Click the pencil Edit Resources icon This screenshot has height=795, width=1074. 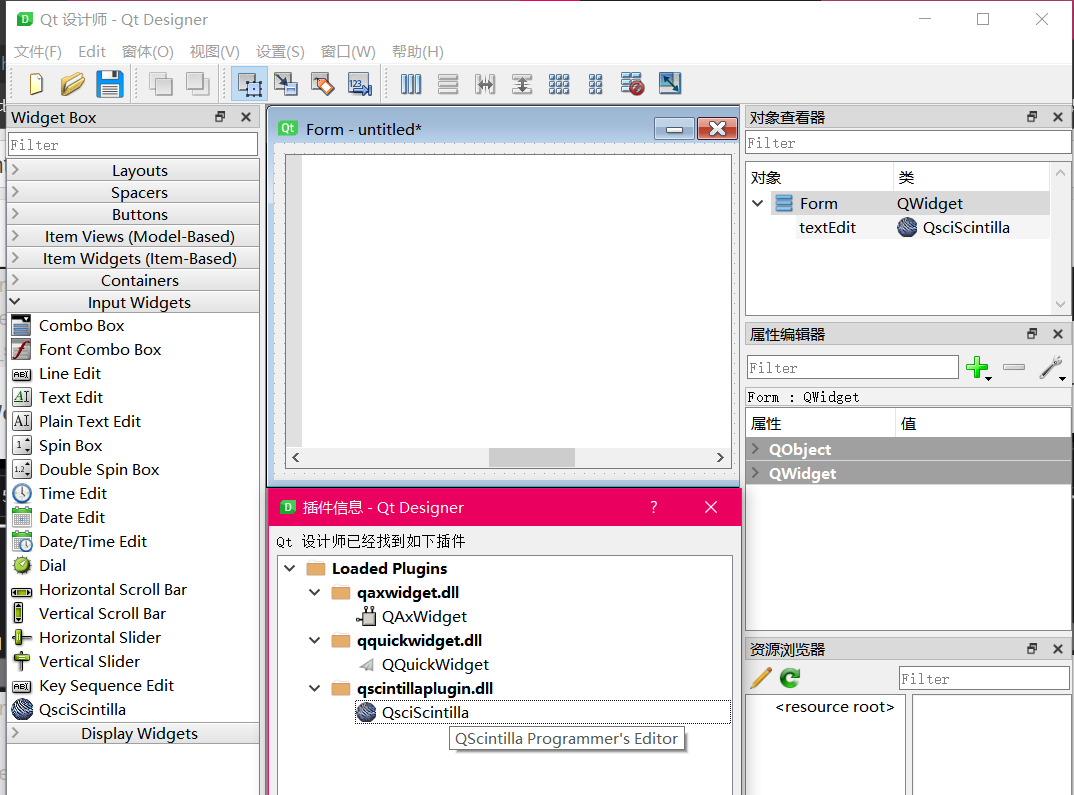coord(761,678)
